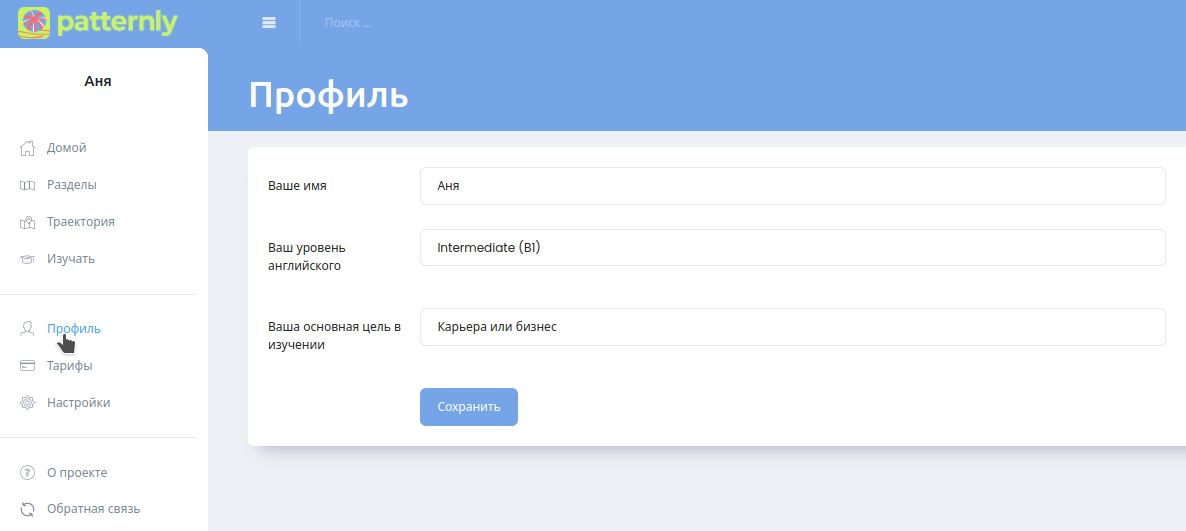Open the Настройки menu item
Image resolution: width=1186 pixels, height=531 pixels.
point(78,403)
